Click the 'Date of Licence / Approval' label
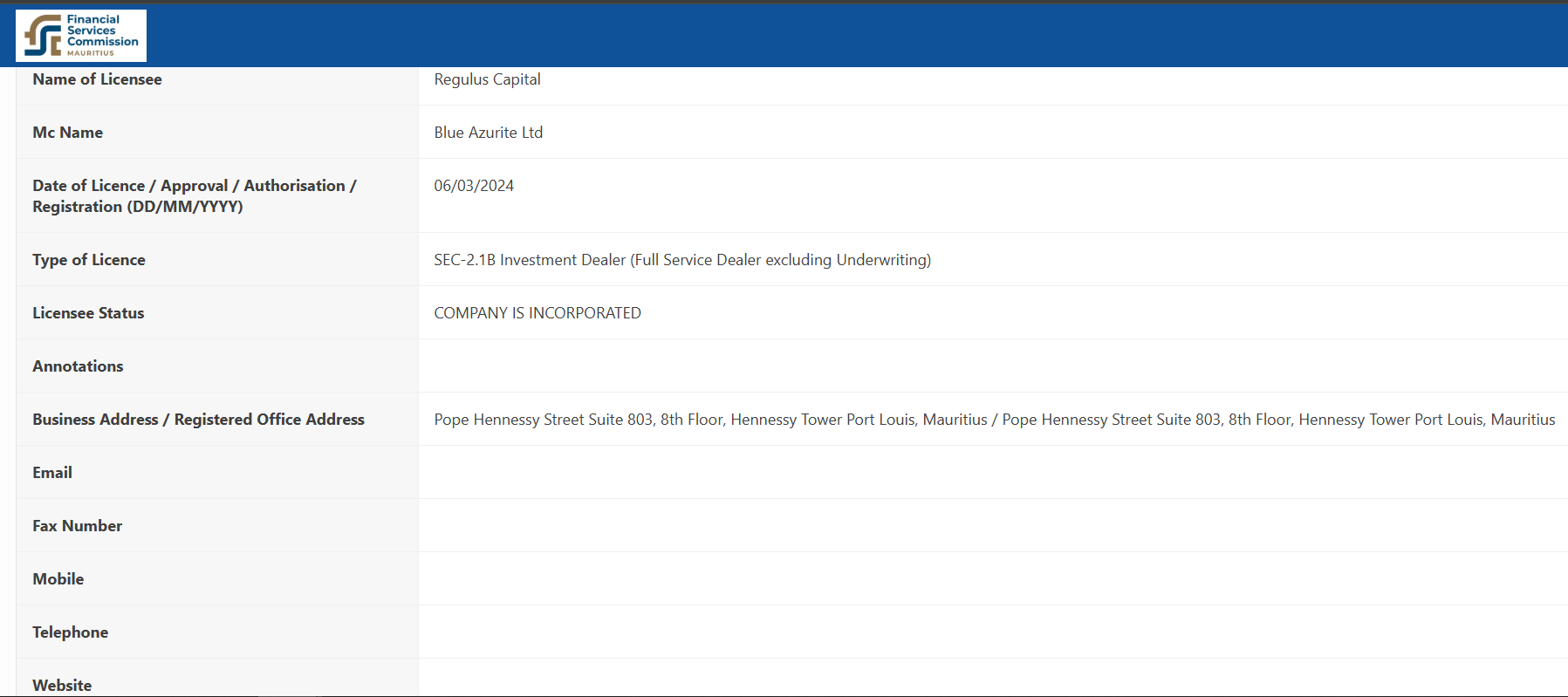Screen dimensions: 1568x697 [x=195, y=196]
